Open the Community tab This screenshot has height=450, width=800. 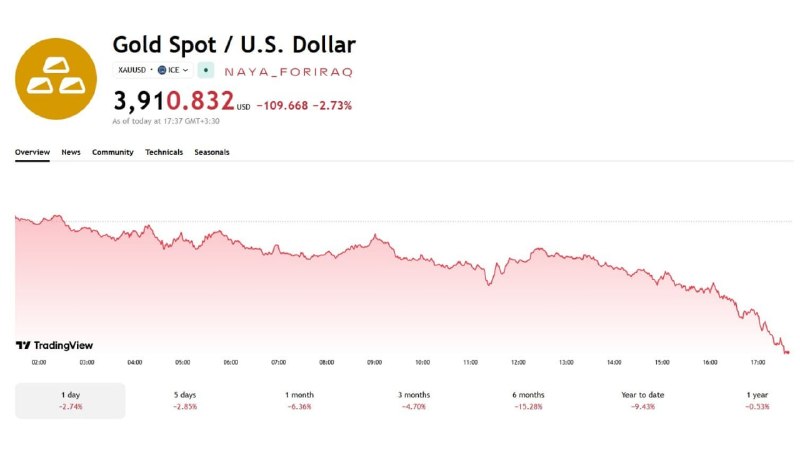point(113,152)
